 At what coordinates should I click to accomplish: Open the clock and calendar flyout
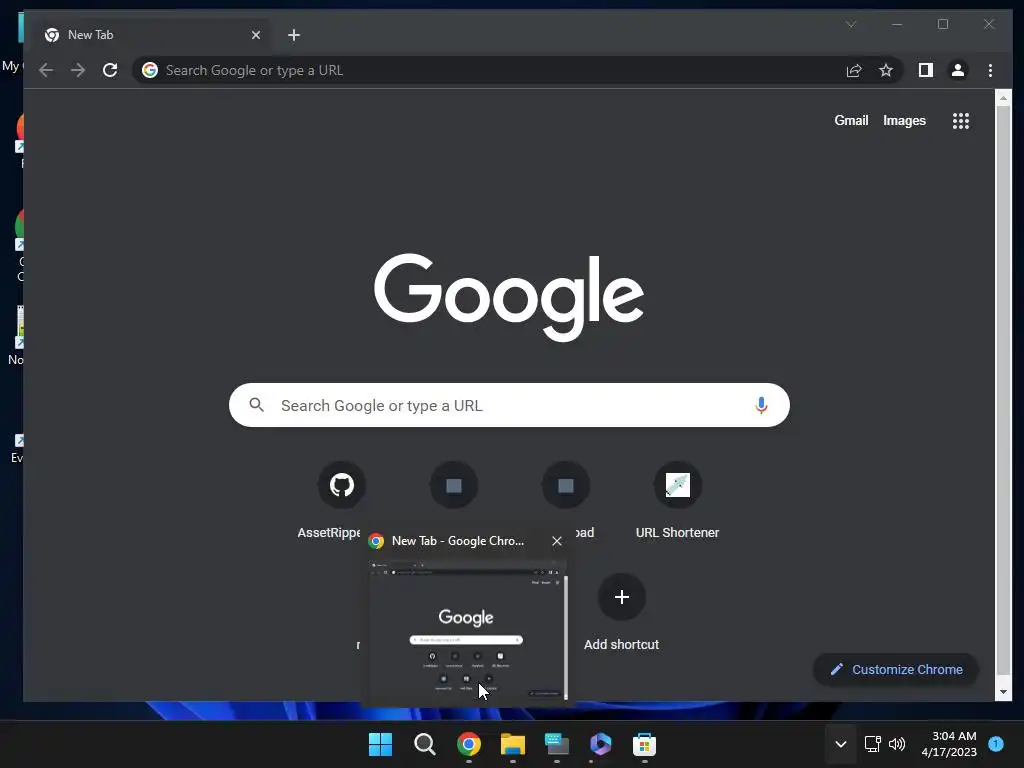coord(949,744)
